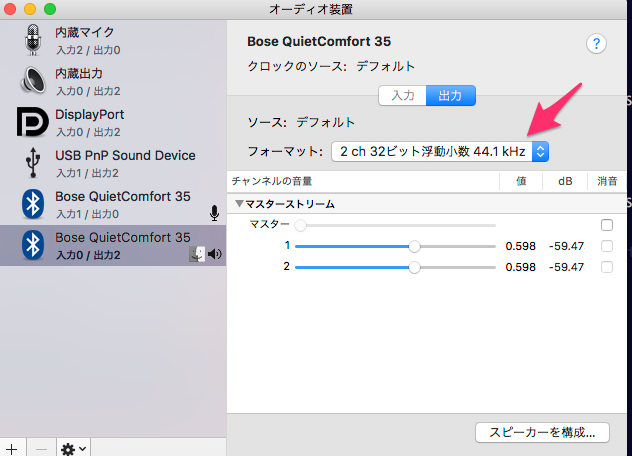Image resolution: width=632 pixels, height=456 pixels.
Task: Click the Bose QuietComfort 35 heading in detail pane
Action: (x=319, y=42)
